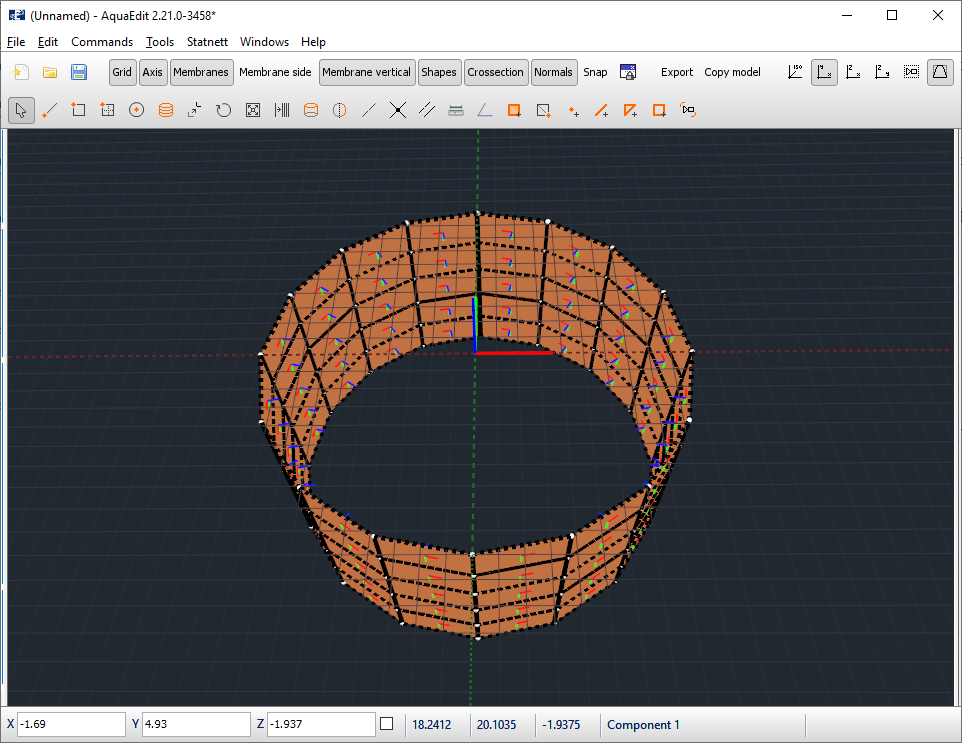This screenshot has width=962, height=743.
Task: Click the X coordinate input field
Action: (x=72, y=725)
